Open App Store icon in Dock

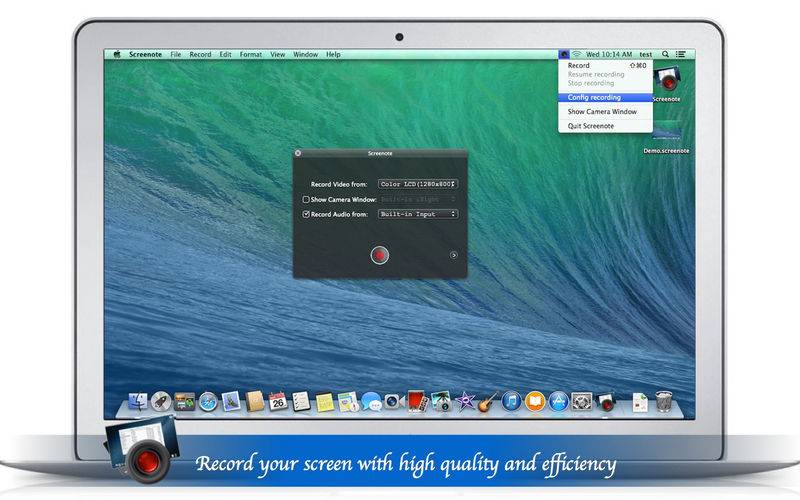tap(558, 402)
